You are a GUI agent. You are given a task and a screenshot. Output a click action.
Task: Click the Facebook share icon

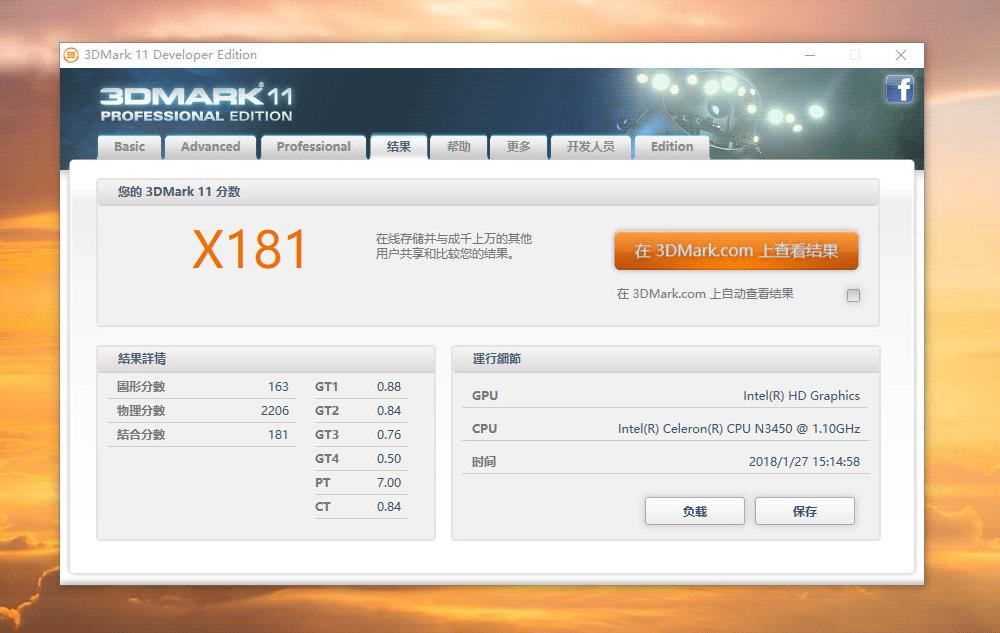coord(900,89)
